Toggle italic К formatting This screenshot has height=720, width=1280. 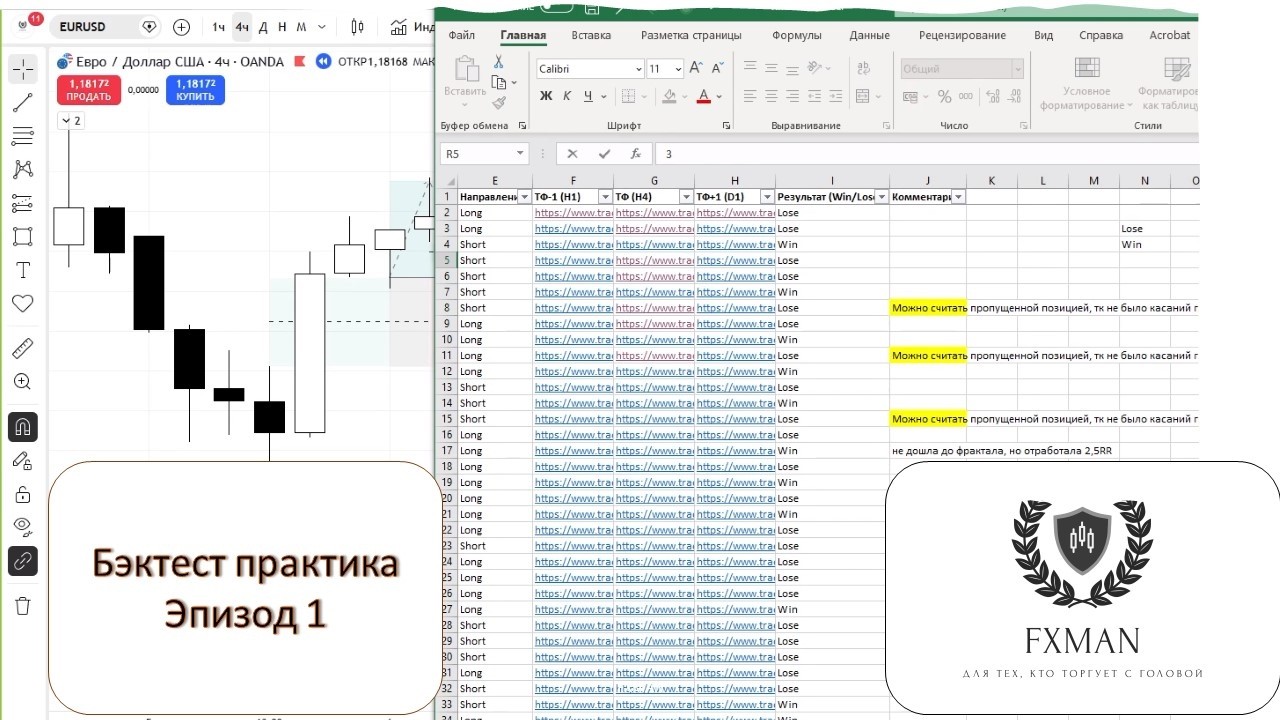[567, 96]
